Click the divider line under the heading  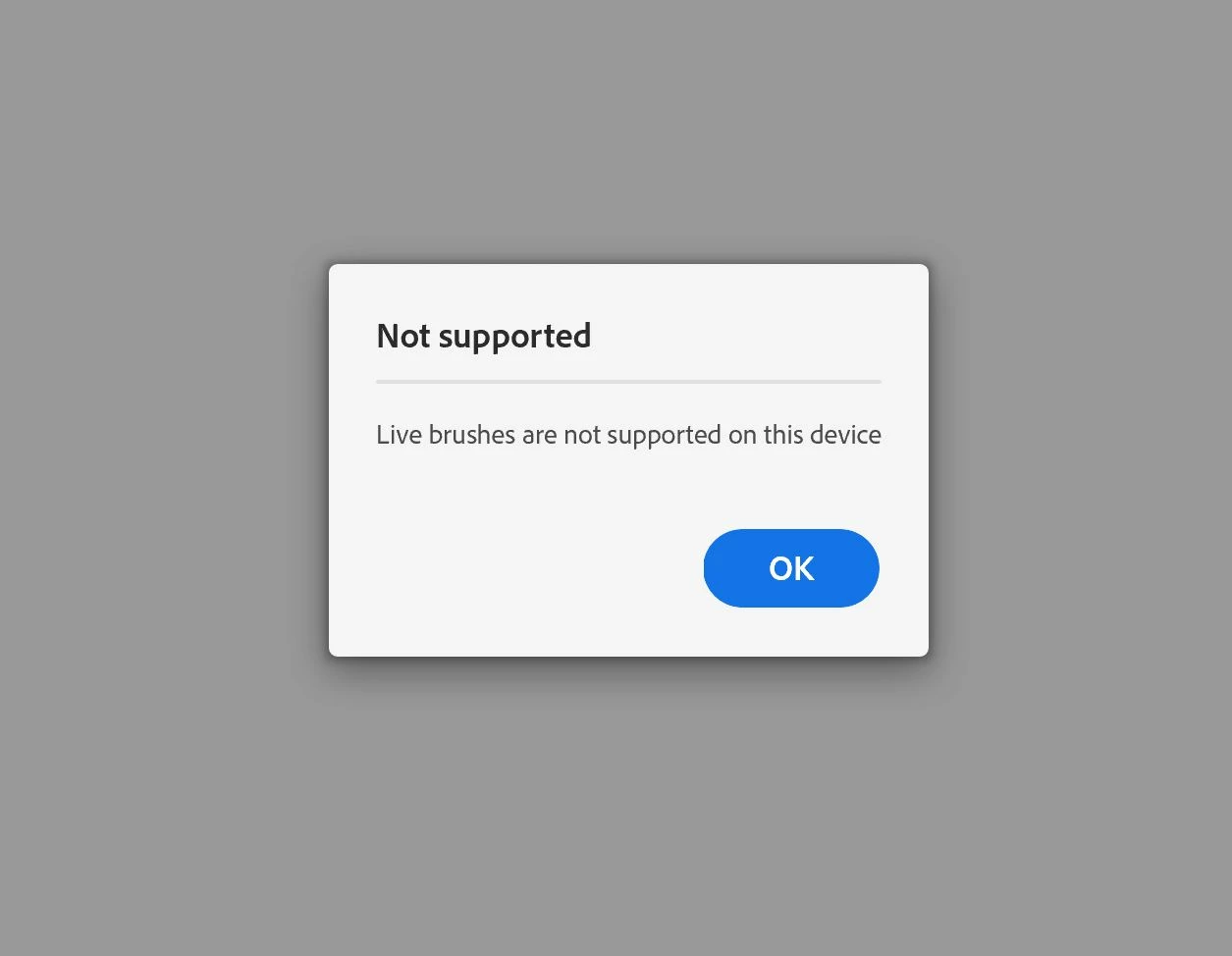tap(628, 381)
